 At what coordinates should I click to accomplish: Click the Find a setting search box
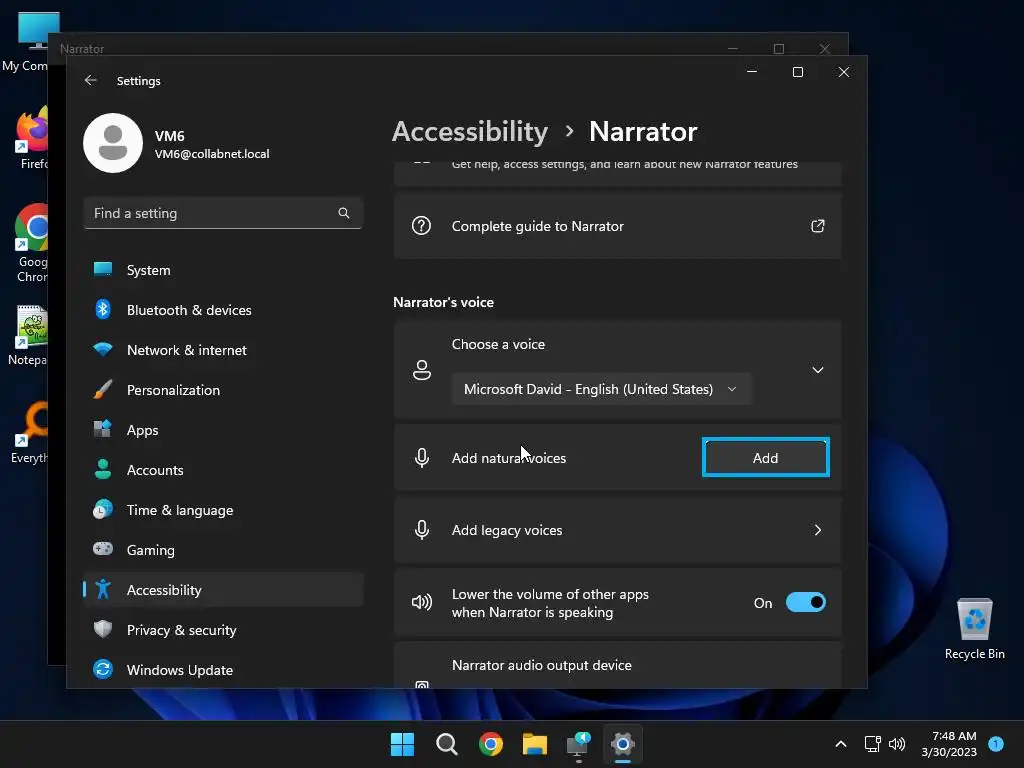pyautogui.click(x=223, y=213)
